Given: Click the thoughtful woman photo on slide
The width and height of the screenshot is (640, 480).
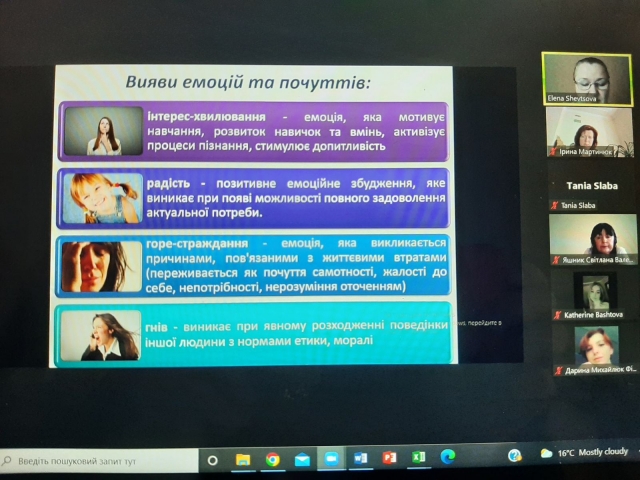Looking at the screenshot, I should tap(104, 131).
